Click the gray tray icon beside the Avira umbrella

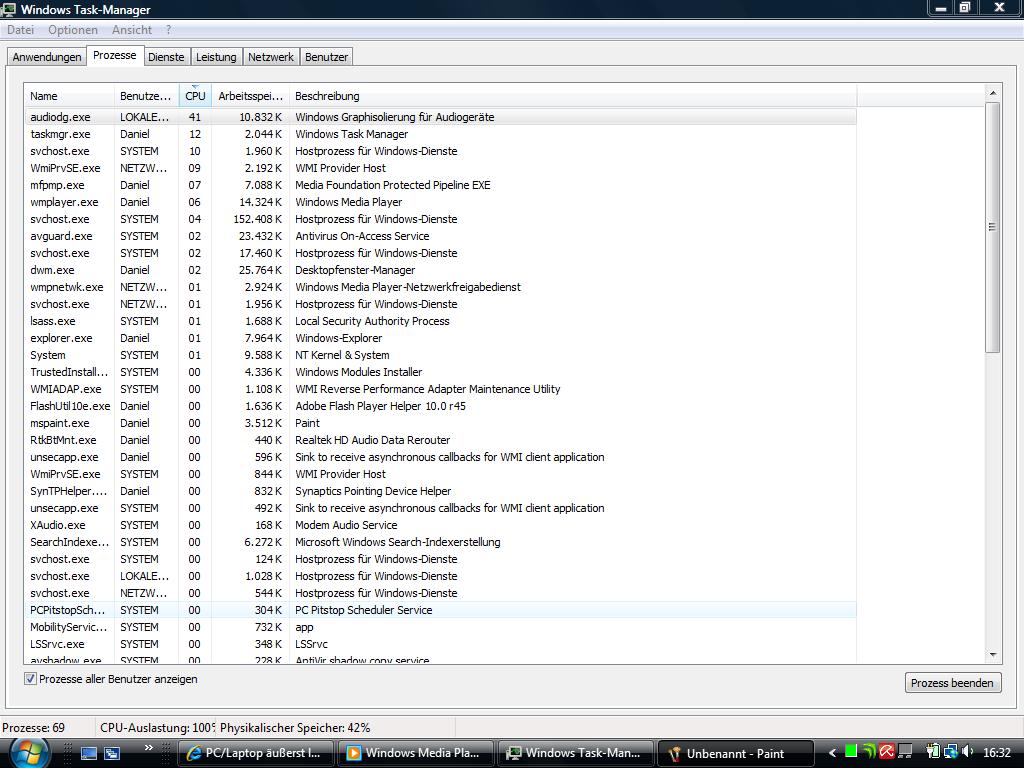[905, 752]
